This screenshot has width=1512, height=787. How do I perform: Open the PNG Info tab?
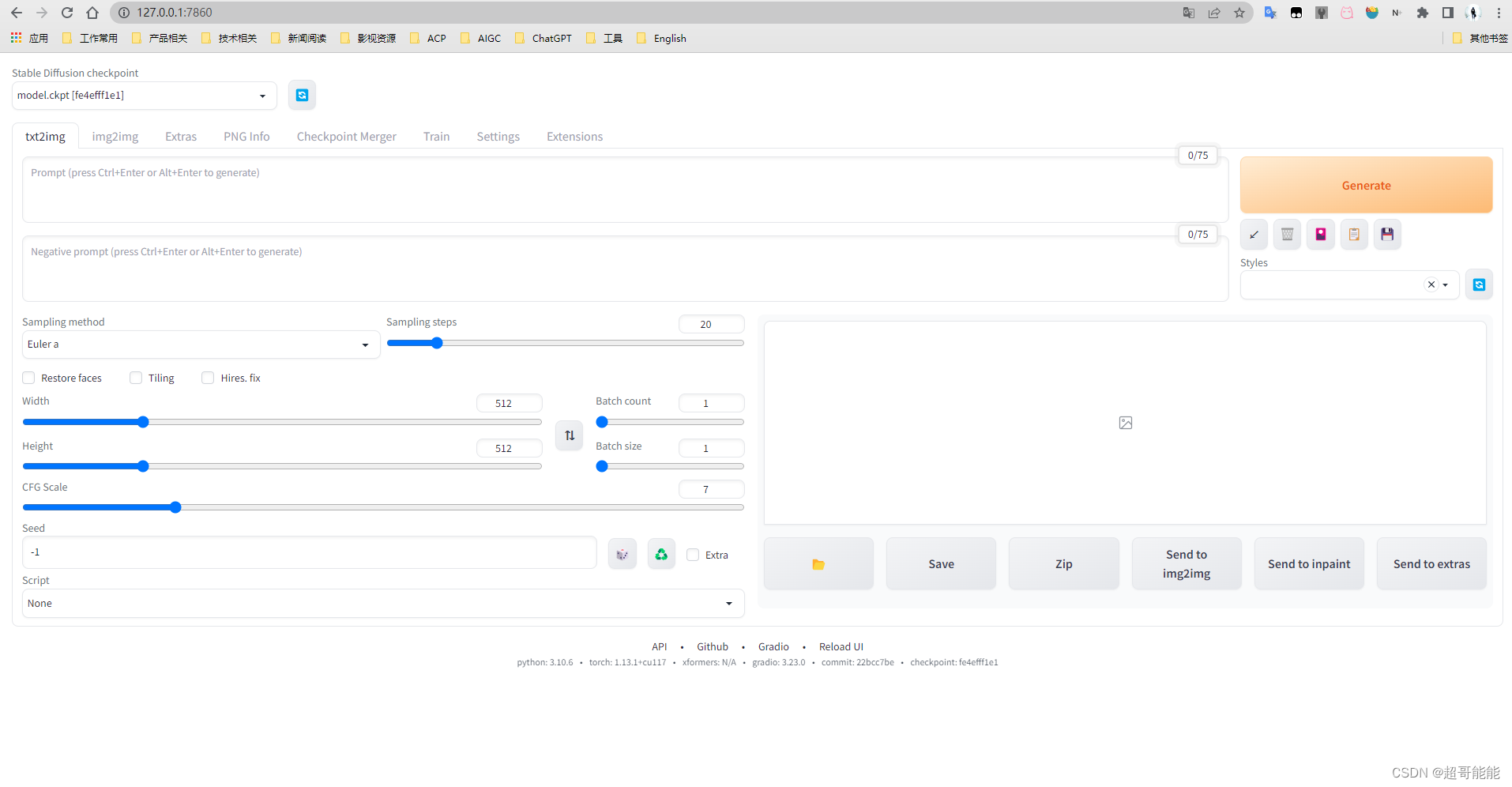pyautogui.click(x=246, y=137)
